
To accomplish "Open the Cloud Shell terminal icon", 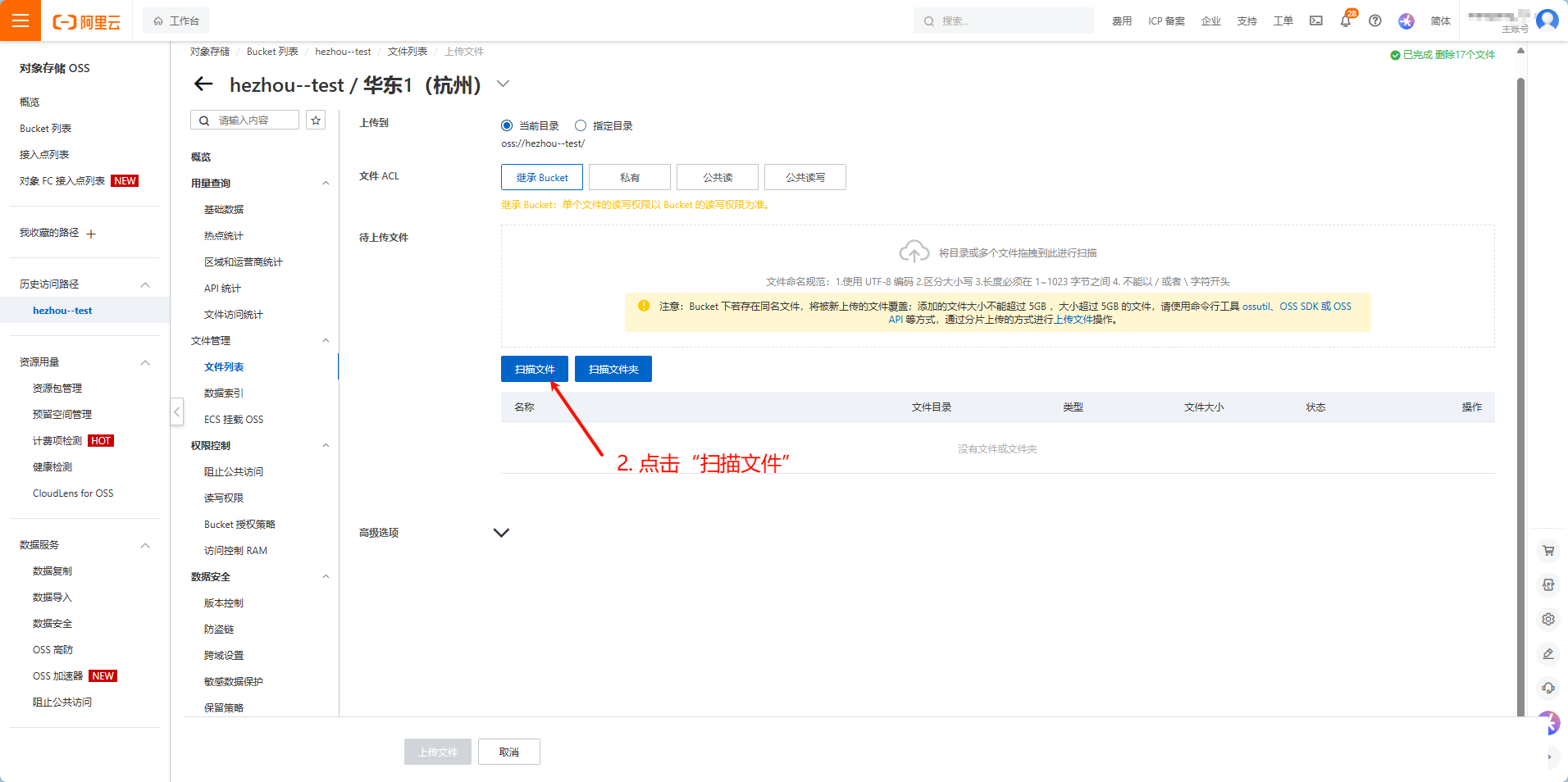I will pos(1315,21).
